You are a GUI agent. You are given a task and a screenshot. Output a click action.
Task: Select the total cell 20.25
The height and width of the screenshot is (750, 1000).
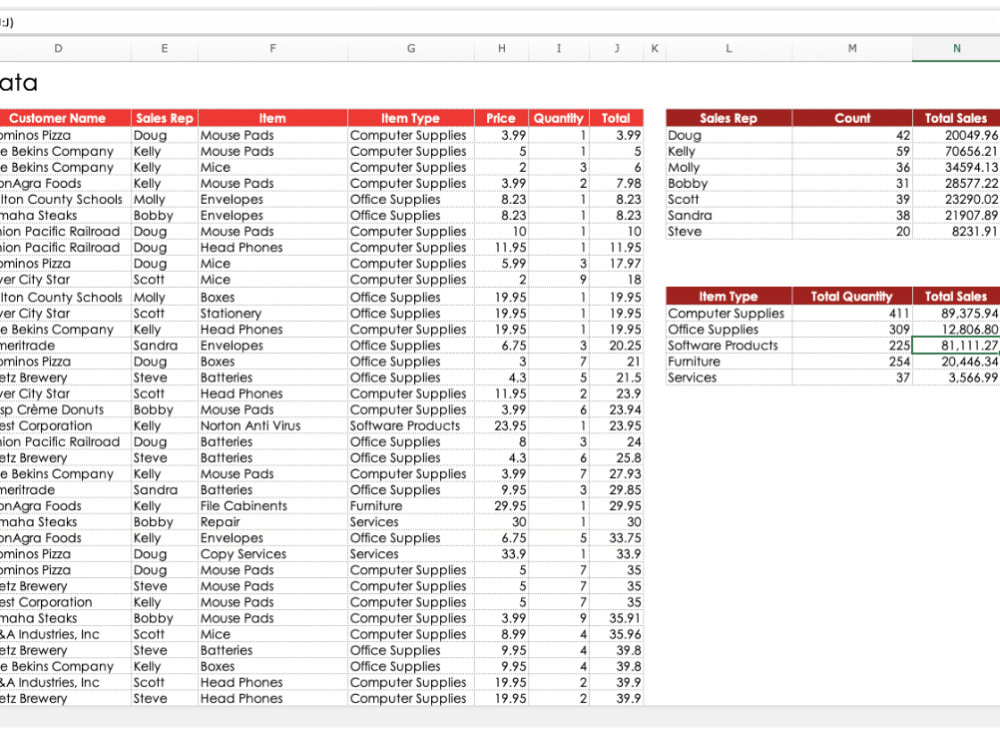[x=617, y=345]
